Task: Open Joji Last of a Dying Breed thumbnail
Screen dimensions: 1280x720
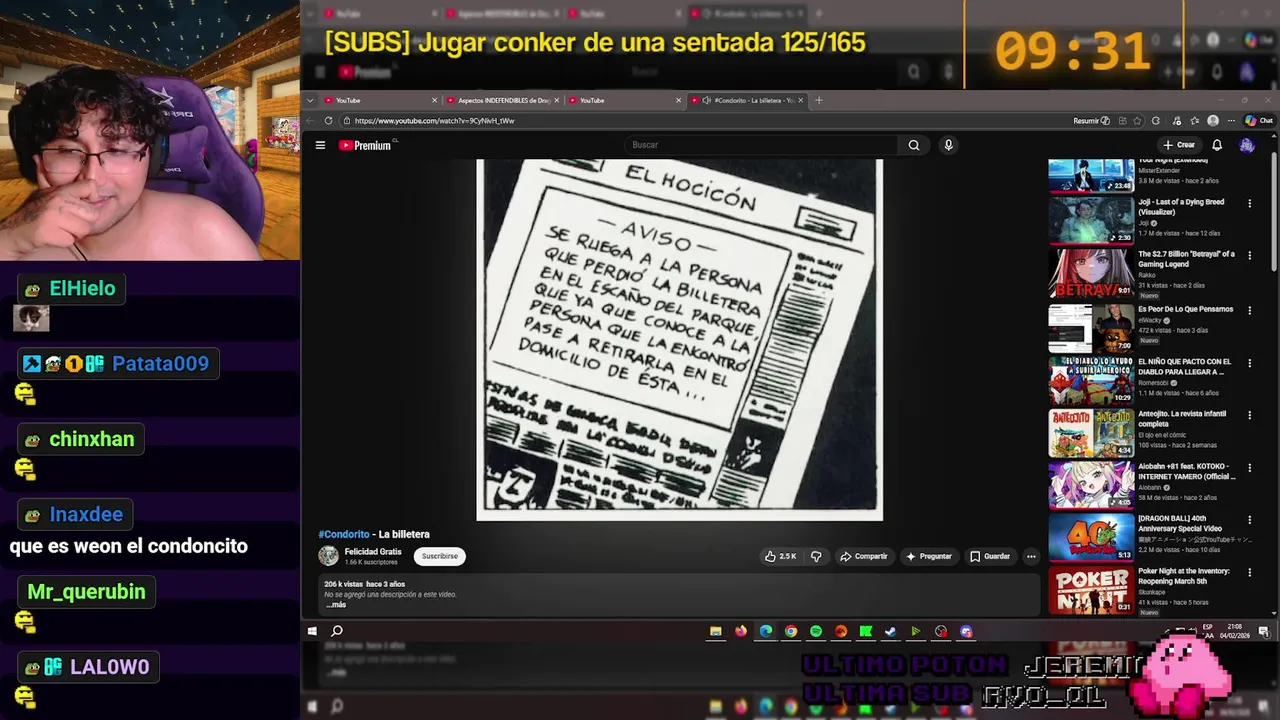Action: (x=1091, y=220)
